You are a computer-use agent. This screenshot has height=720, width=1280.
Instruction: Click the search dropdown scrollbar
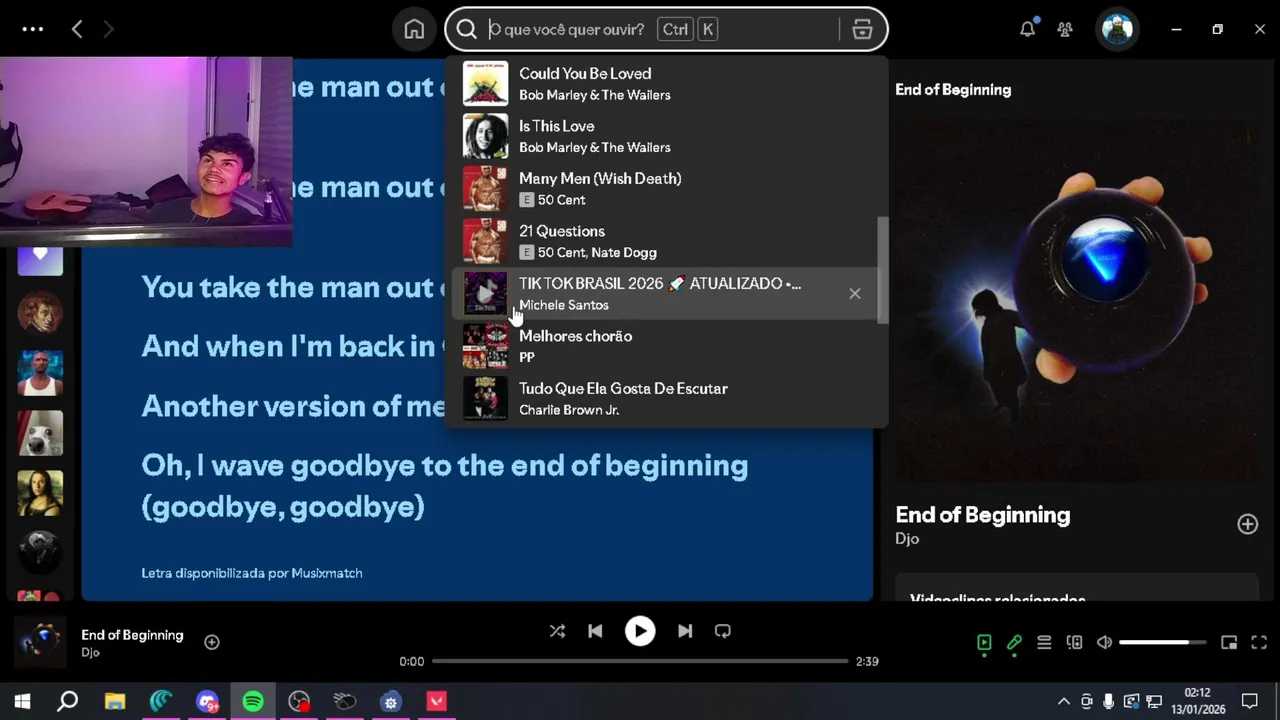pyautogui.click(x=882, y=270)
